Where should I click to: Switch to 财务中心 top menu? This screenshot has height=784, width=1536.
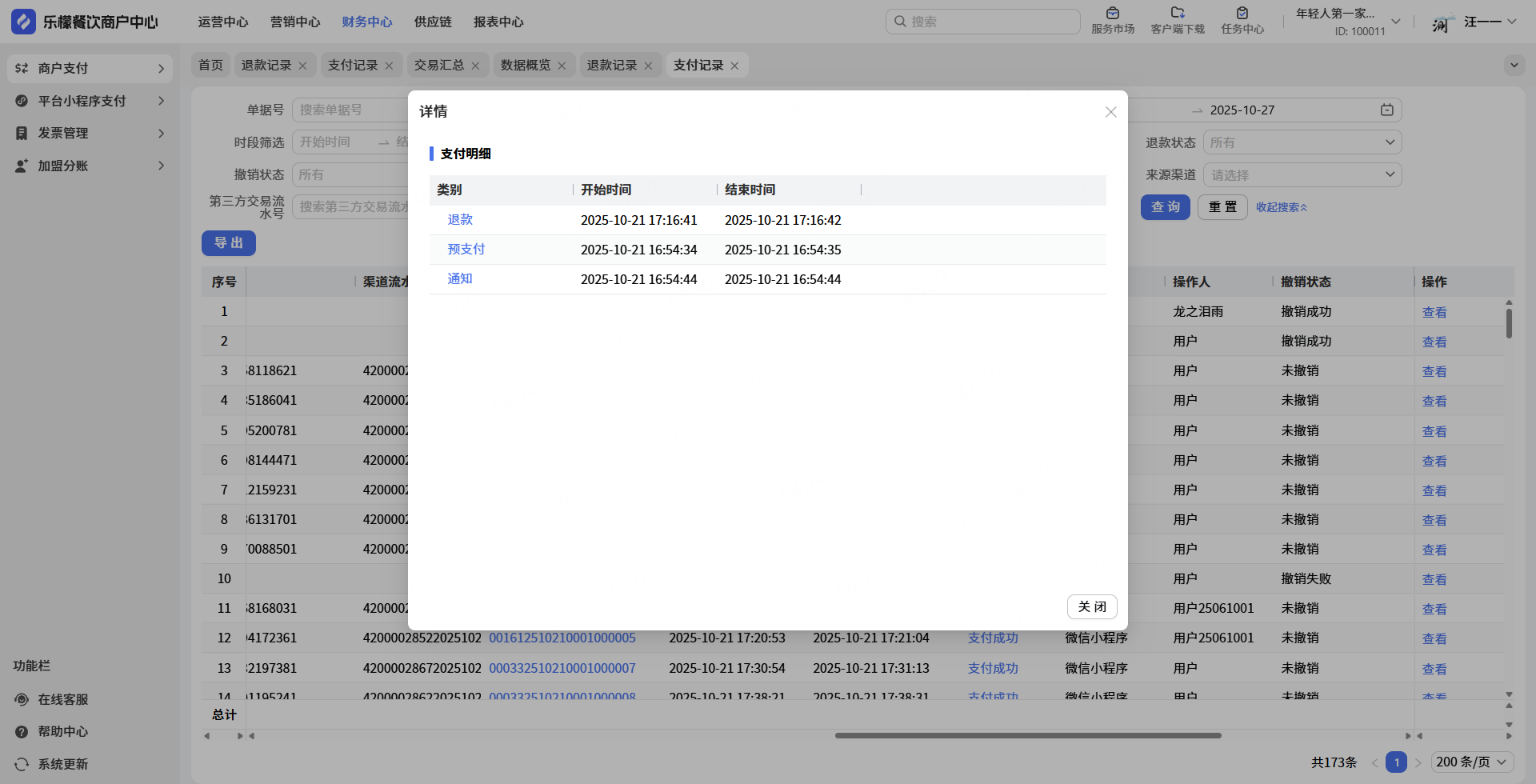tap(366, 22)
